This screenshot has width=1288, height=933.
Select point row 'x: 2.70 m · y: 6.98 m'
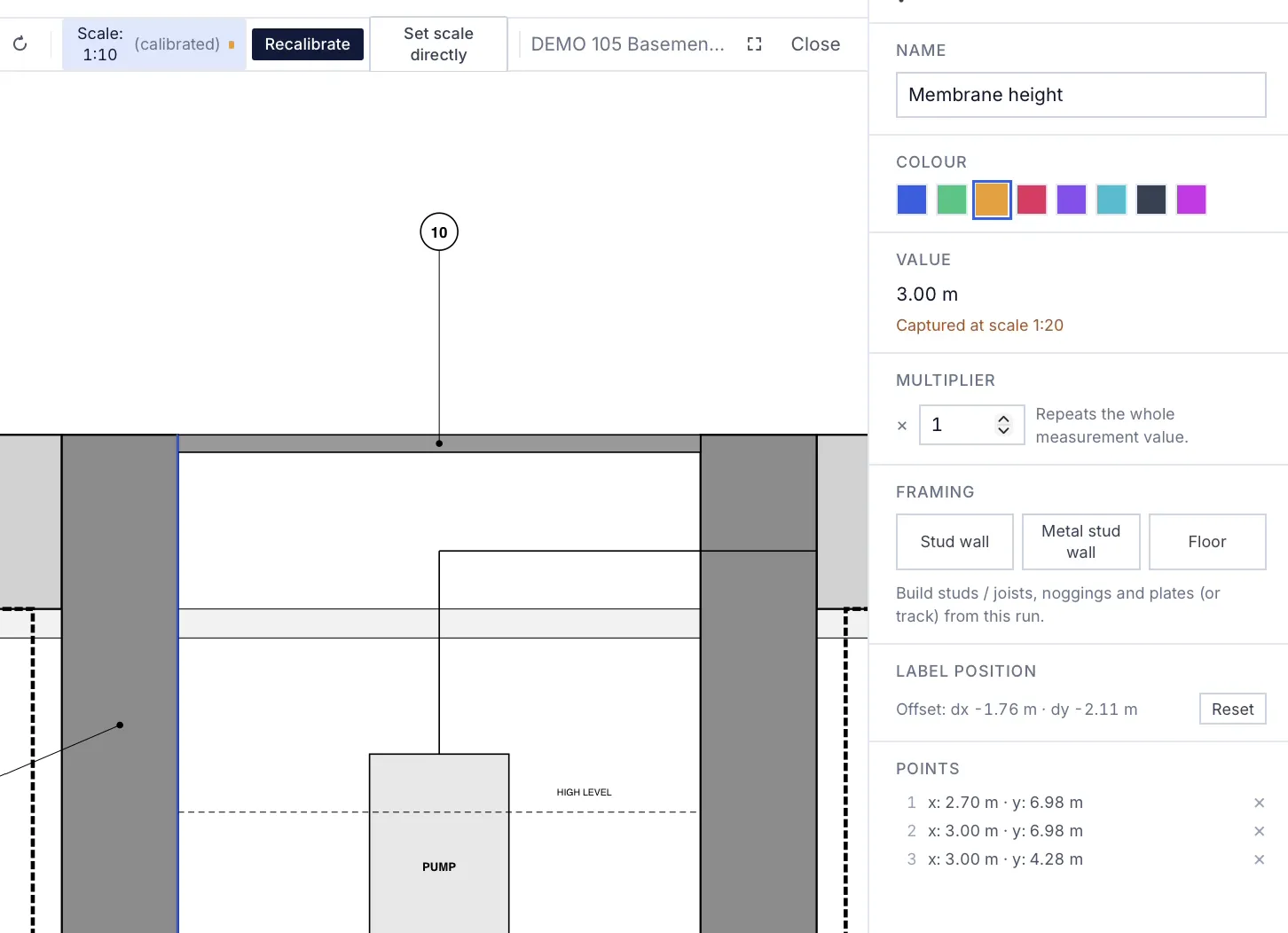[x=1005, y=803]
